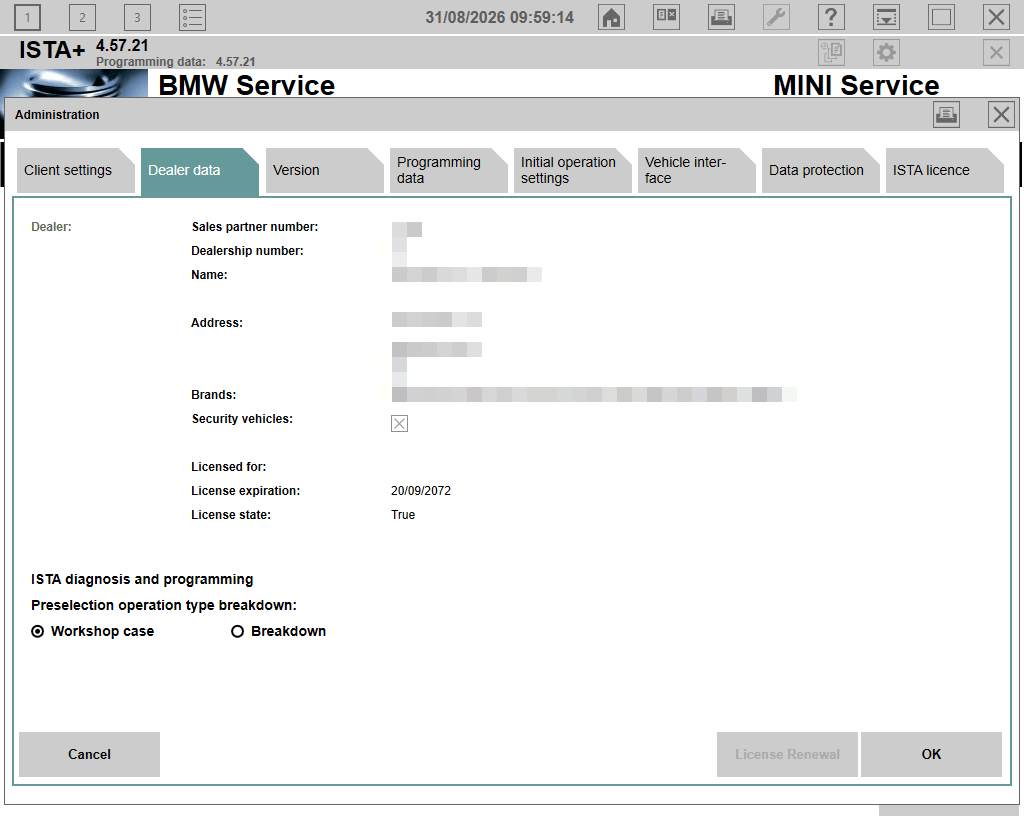Click the Cancel button
The image size is (1024, 823).
[x=89, y=754]
